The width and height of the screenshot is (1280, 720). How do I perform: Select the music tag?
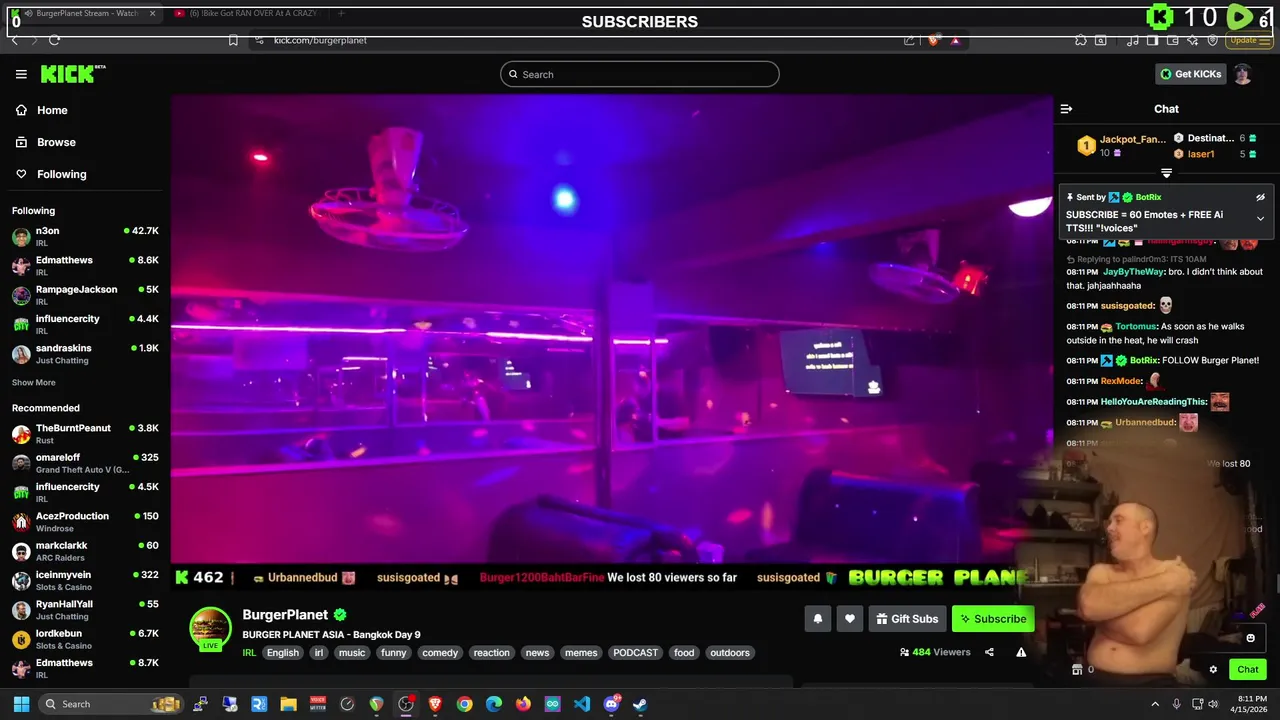352,653
